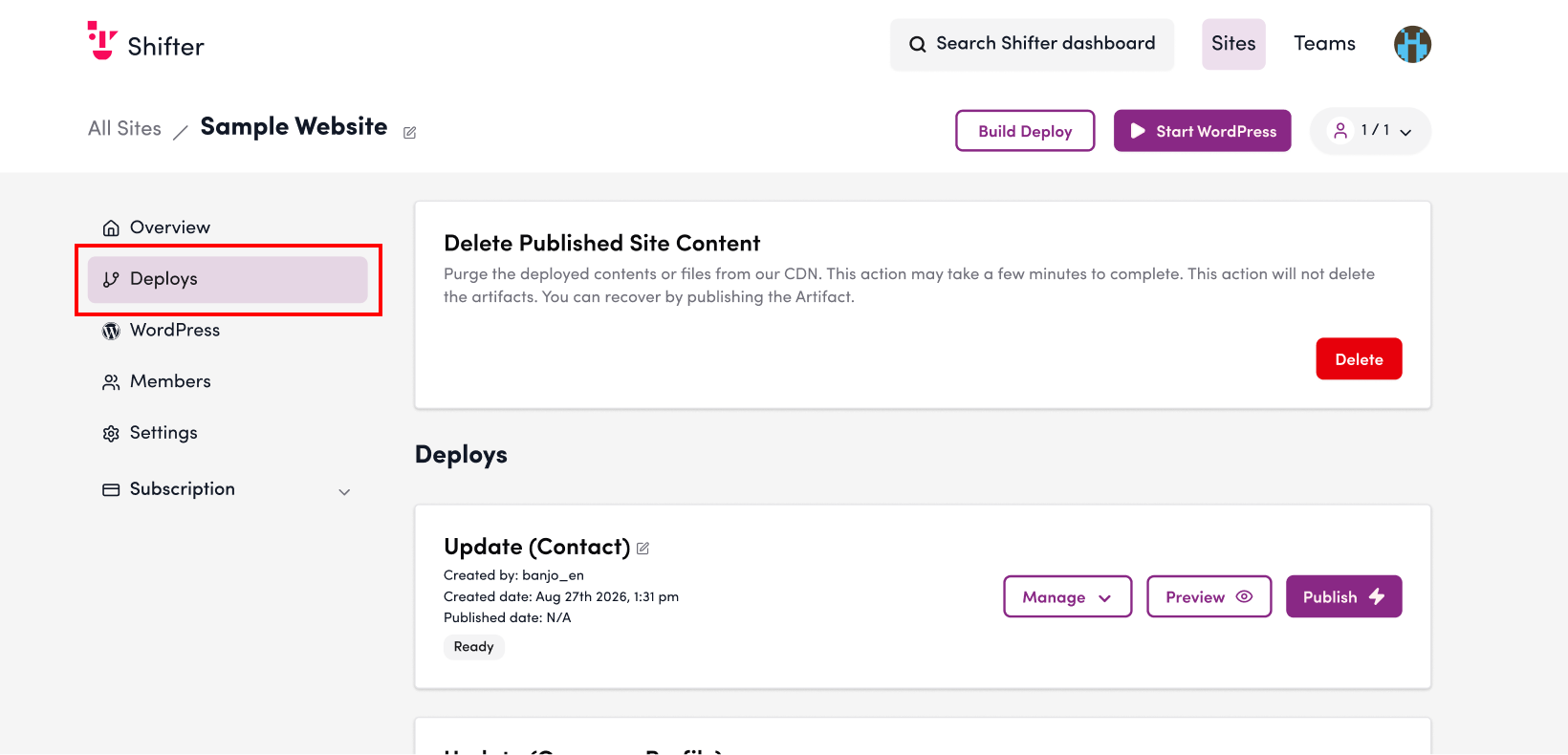Image resolution: width=1568 pixels, height=755 pixels.
Task: Click edit pencil beside Update (Contact)
Action: 642,549
